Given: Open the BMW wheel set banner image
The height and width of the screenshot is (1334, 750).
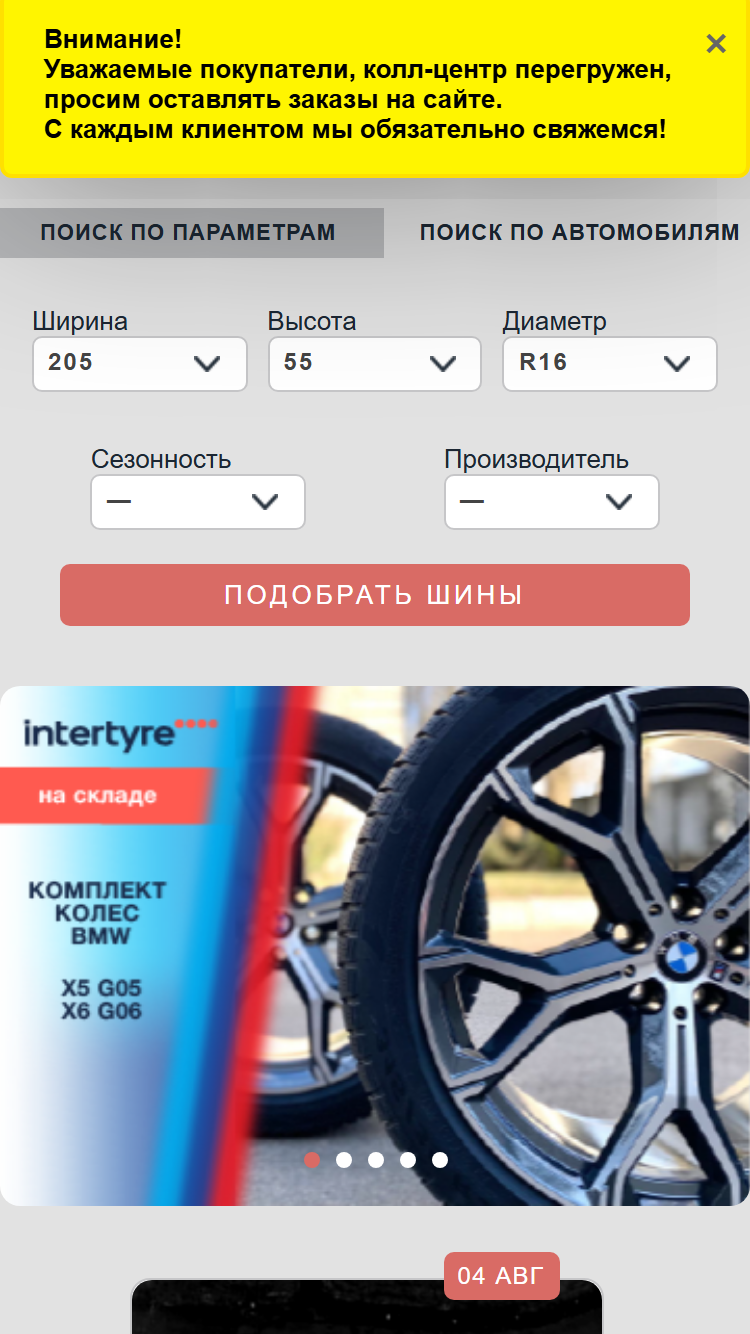Looking at the screenshot, I should point(375,945).
